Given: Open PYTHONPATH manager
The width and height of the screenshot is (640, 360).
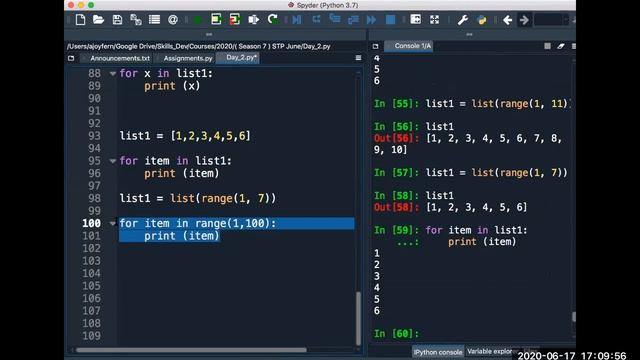Looking at the screenshot, I should tap(482, 20).
